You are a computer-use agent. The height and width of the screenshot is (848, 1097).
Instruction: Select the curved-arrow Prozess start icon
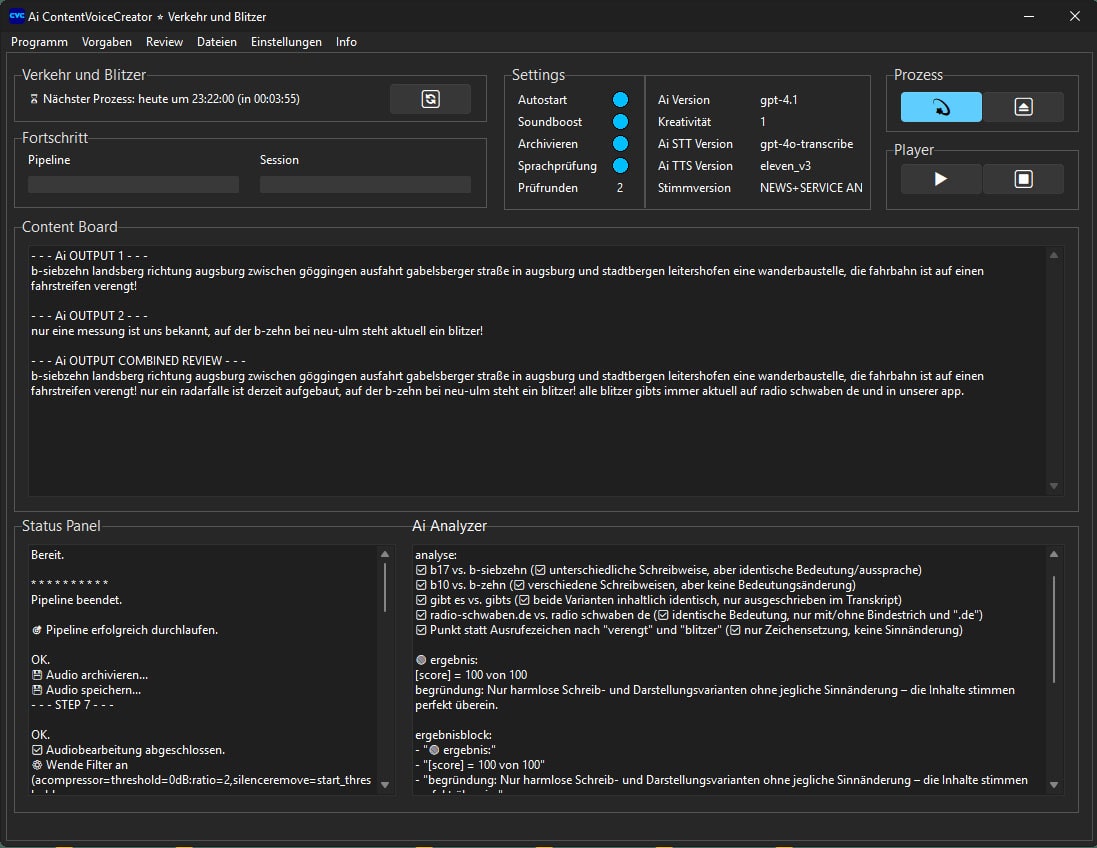[939, 106]
